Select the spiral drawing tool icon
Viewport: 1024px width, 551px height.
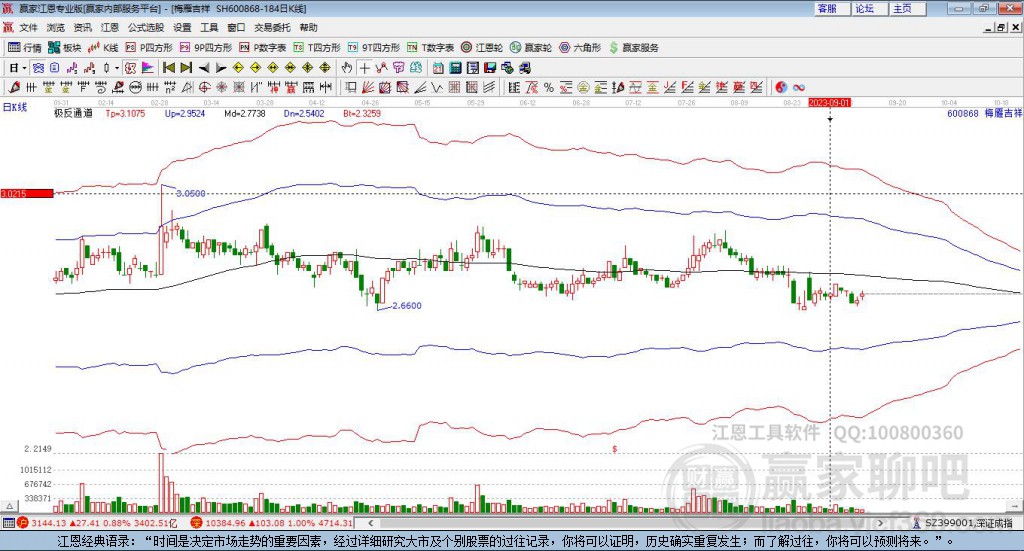(x=101, y=87)
